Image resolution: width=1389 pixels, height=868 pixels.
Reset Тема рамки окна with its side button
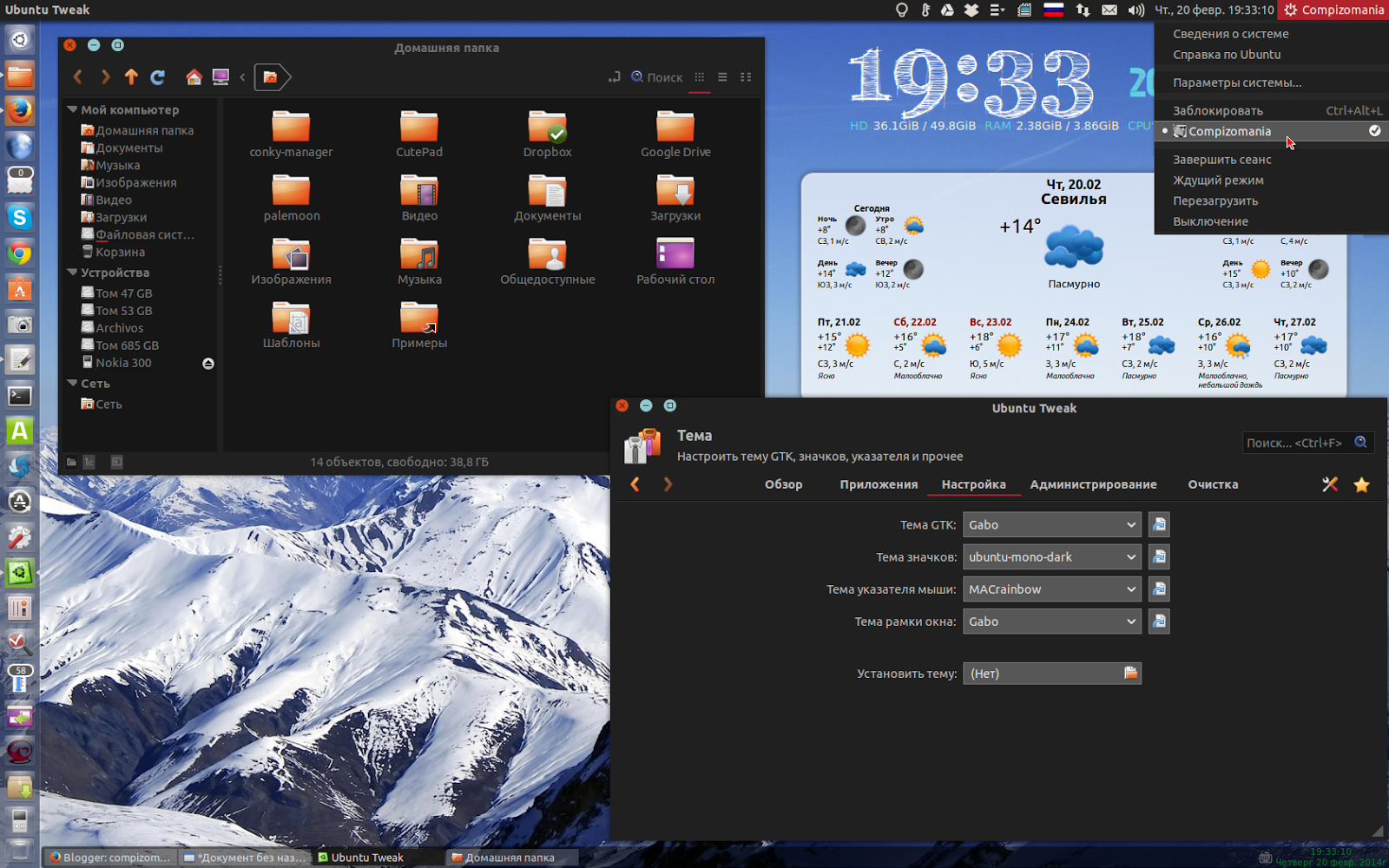point(1159,621)
